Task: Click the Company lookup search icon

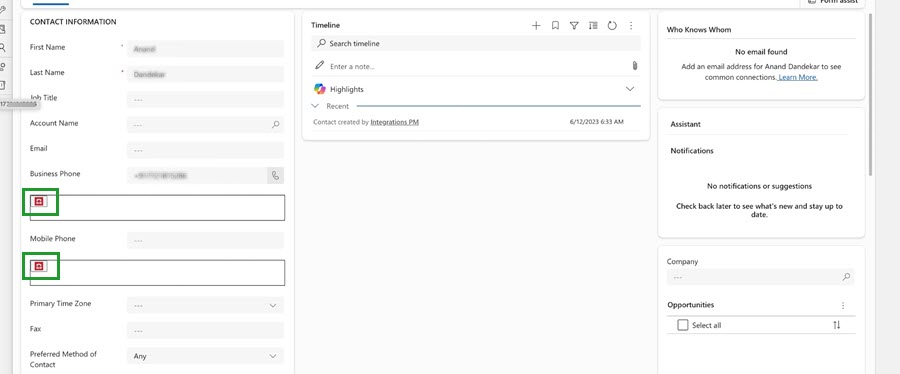Action: (x=846, y=277)
